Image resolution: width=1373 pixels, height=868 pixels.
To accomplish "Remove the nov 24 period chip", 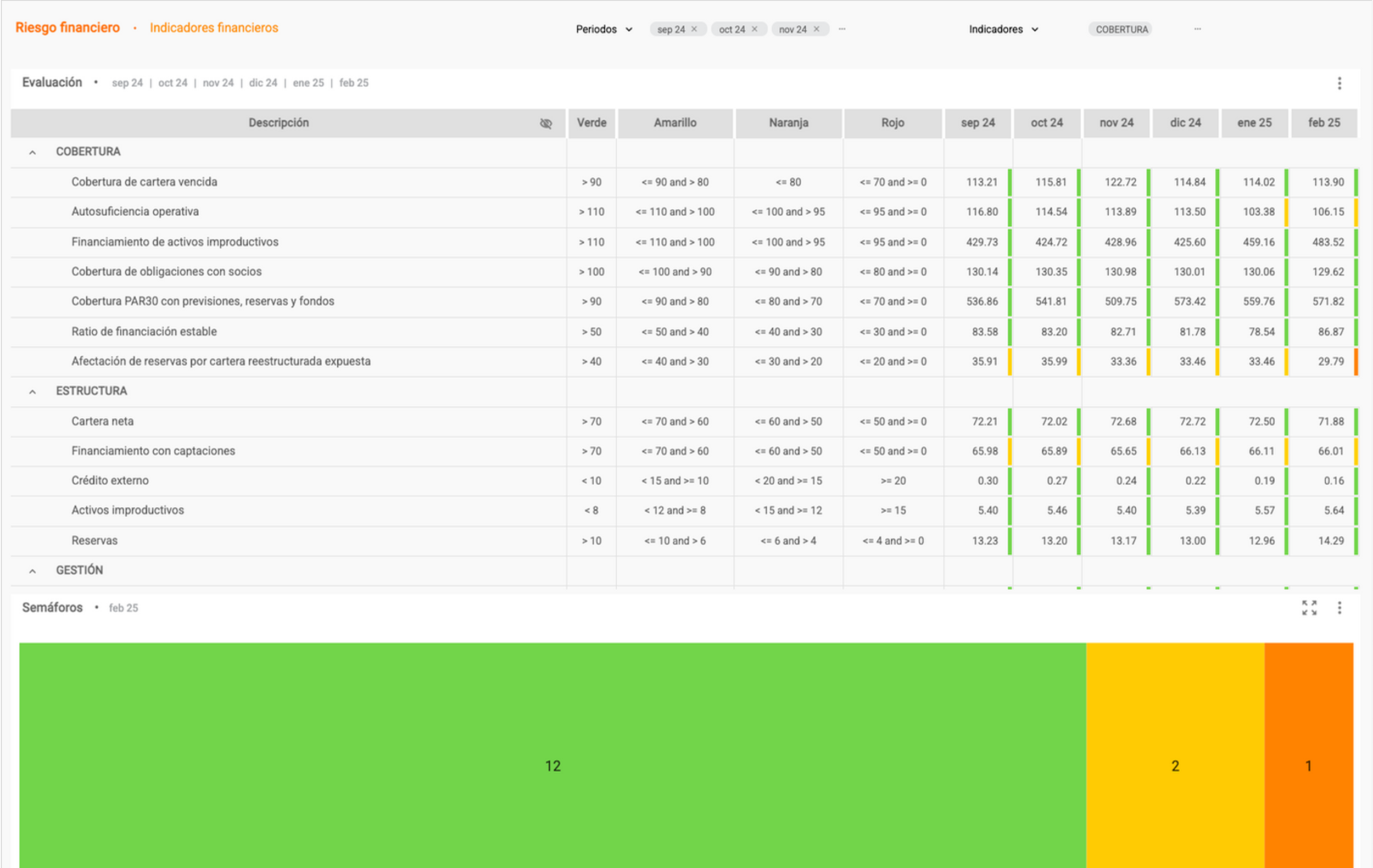I will click(816, 29).
